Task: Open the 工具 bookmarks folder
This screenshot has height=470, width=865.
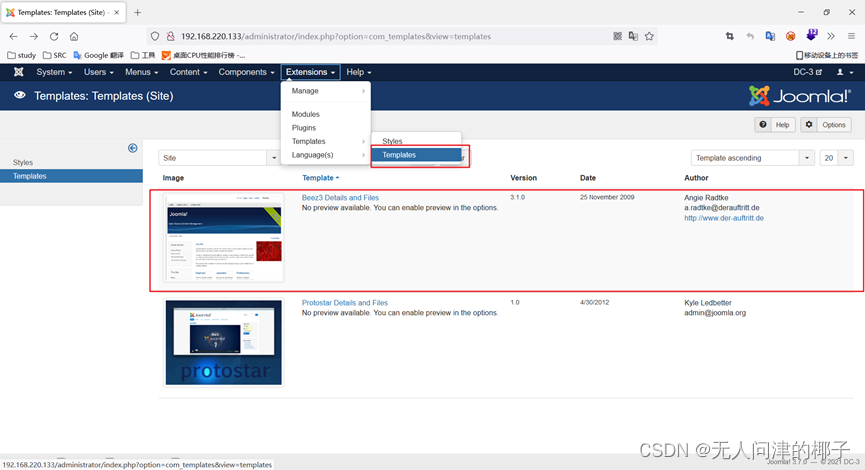Action: (x=143, y=55)
